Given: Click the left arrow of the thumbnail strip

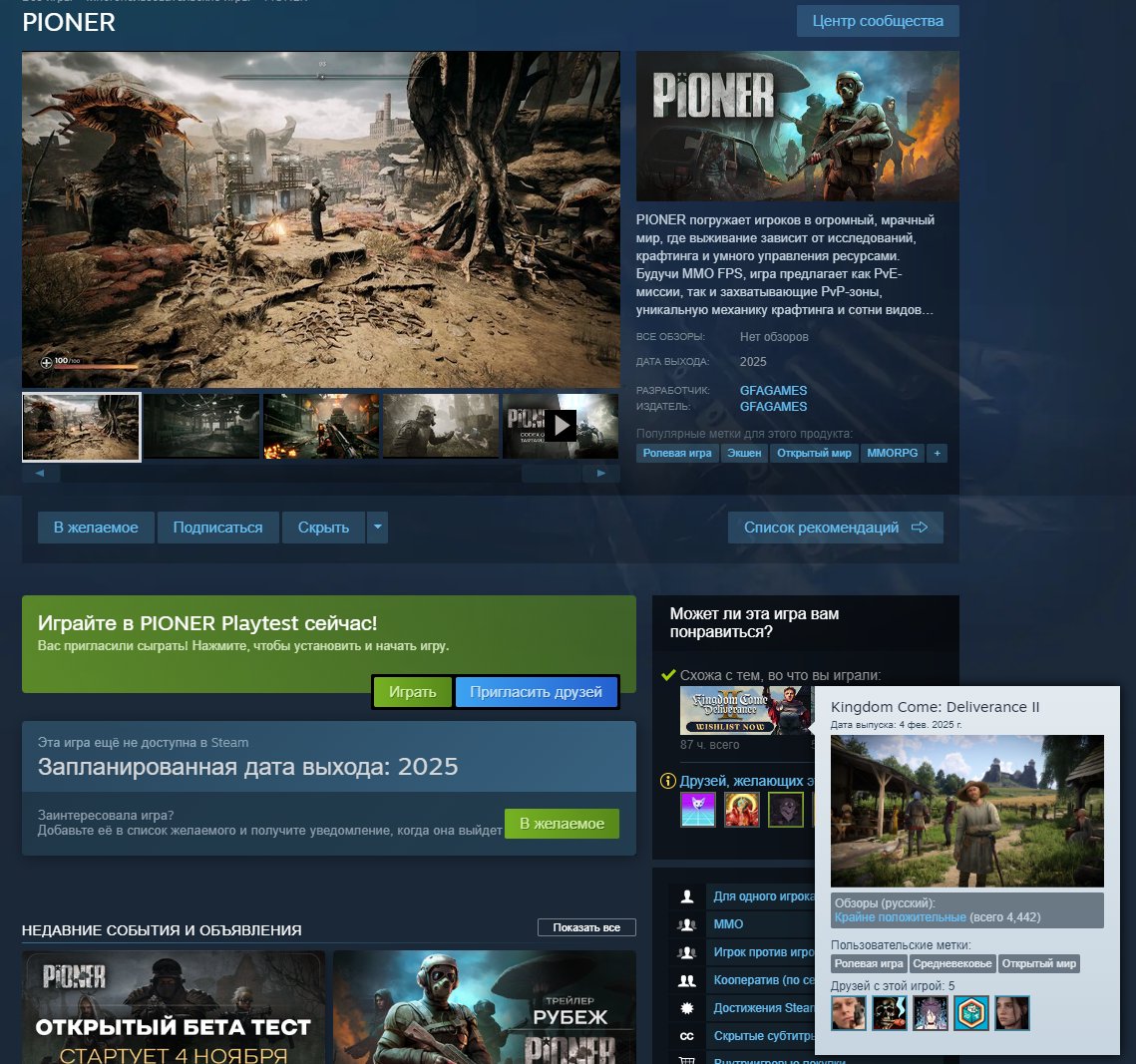Looking at the screenshot, I should tap(40, 473).
